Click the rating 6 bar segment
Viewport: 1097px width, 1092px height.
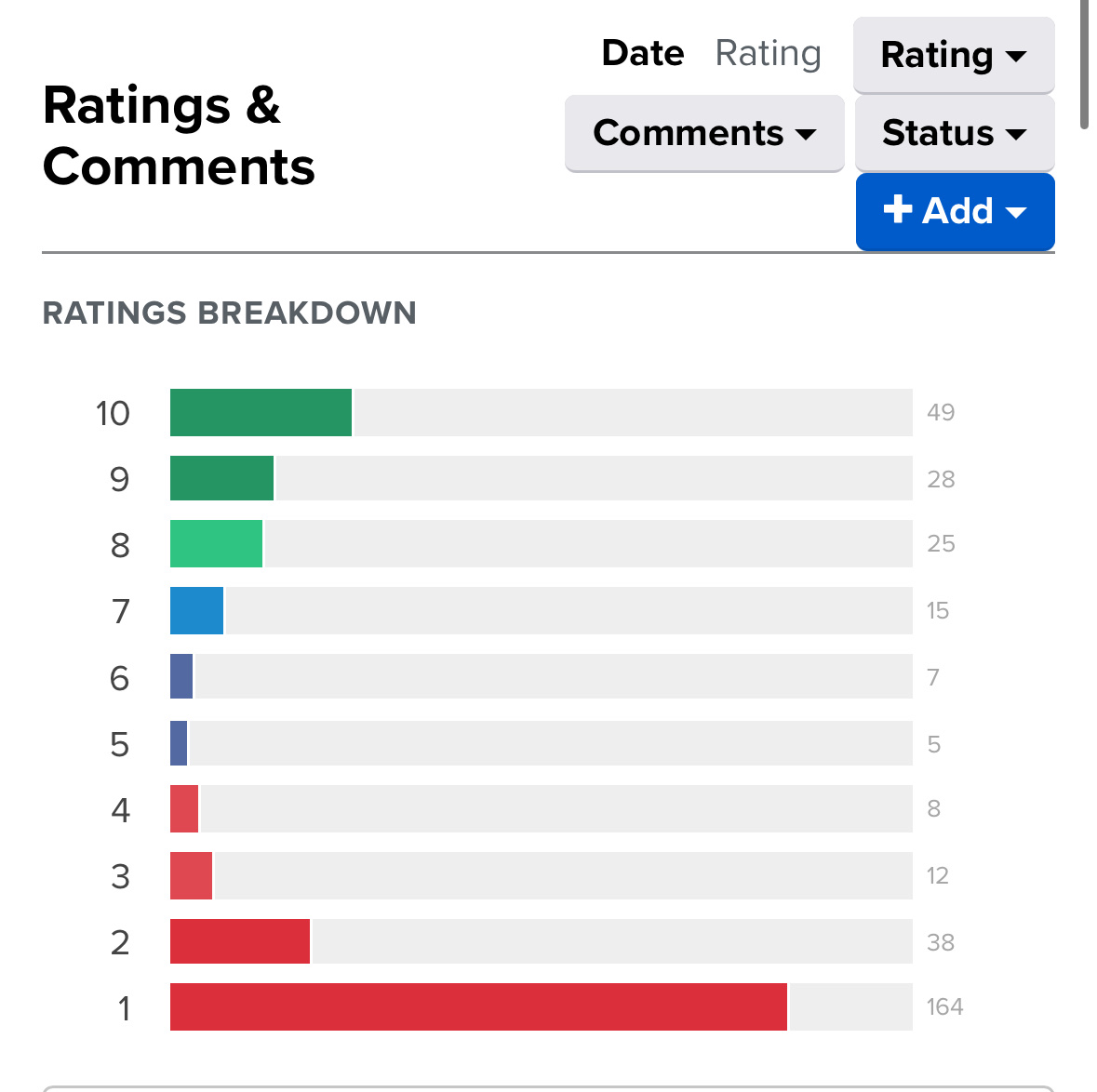point(181,677)
